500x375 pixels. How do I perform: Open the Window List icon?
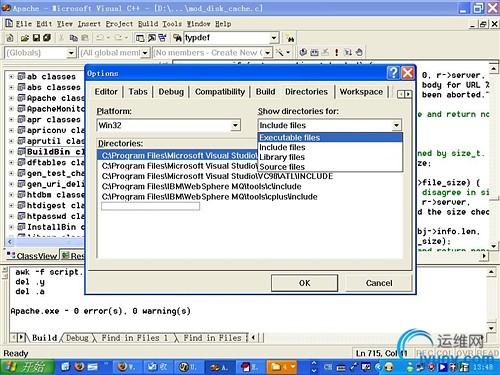(x=162, y=38)
